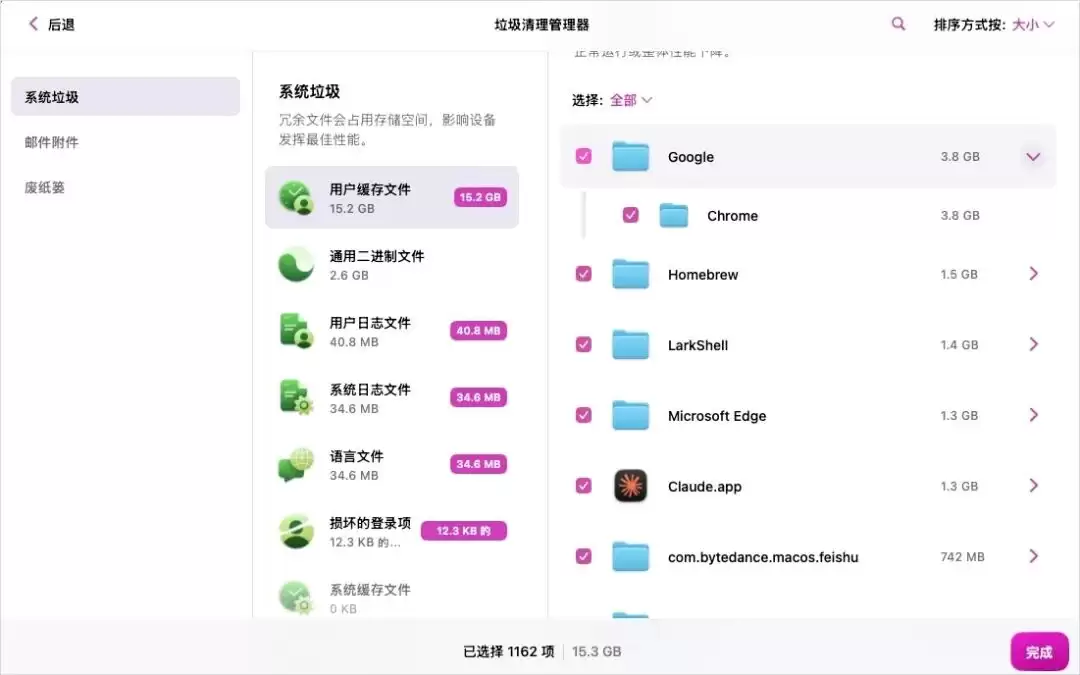
Task: Click the 系统缓存文件 icon
Action: tap(296, 597)
